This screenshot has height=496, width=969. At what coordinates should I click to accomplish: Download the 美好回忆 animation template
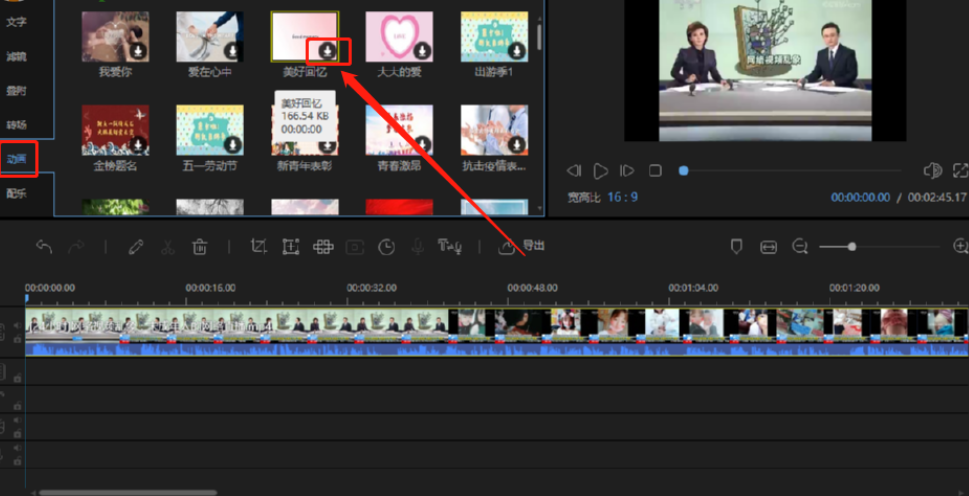328,51
